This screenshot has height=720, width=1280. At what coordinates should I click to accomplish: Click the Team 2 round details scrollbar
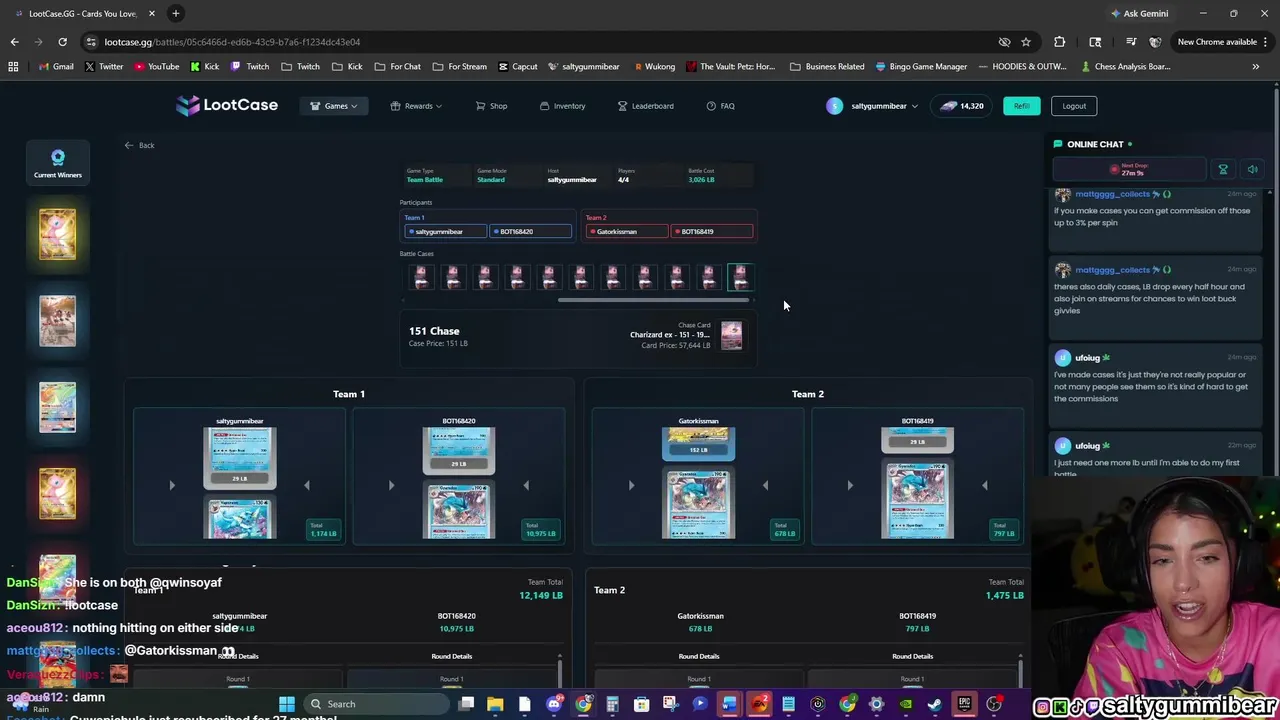1020,671
